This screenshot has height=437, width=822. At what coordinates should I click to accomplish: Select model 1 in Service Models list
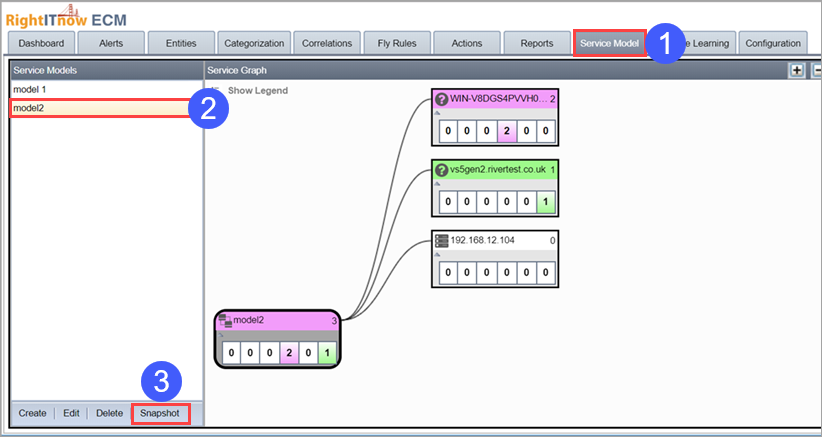[106, 90]
